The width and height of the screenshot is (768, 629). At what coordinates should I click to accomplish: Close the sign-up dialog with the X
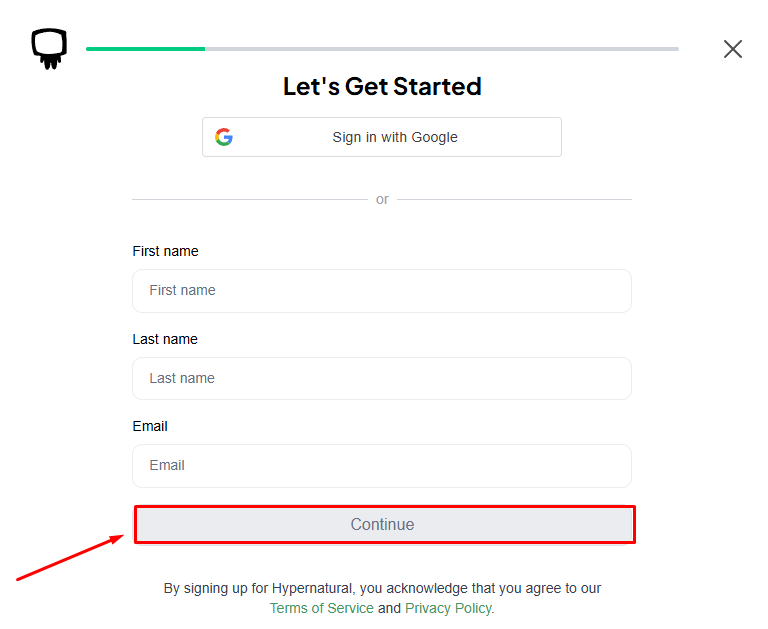pyautogui.click(x=733, y=49)
